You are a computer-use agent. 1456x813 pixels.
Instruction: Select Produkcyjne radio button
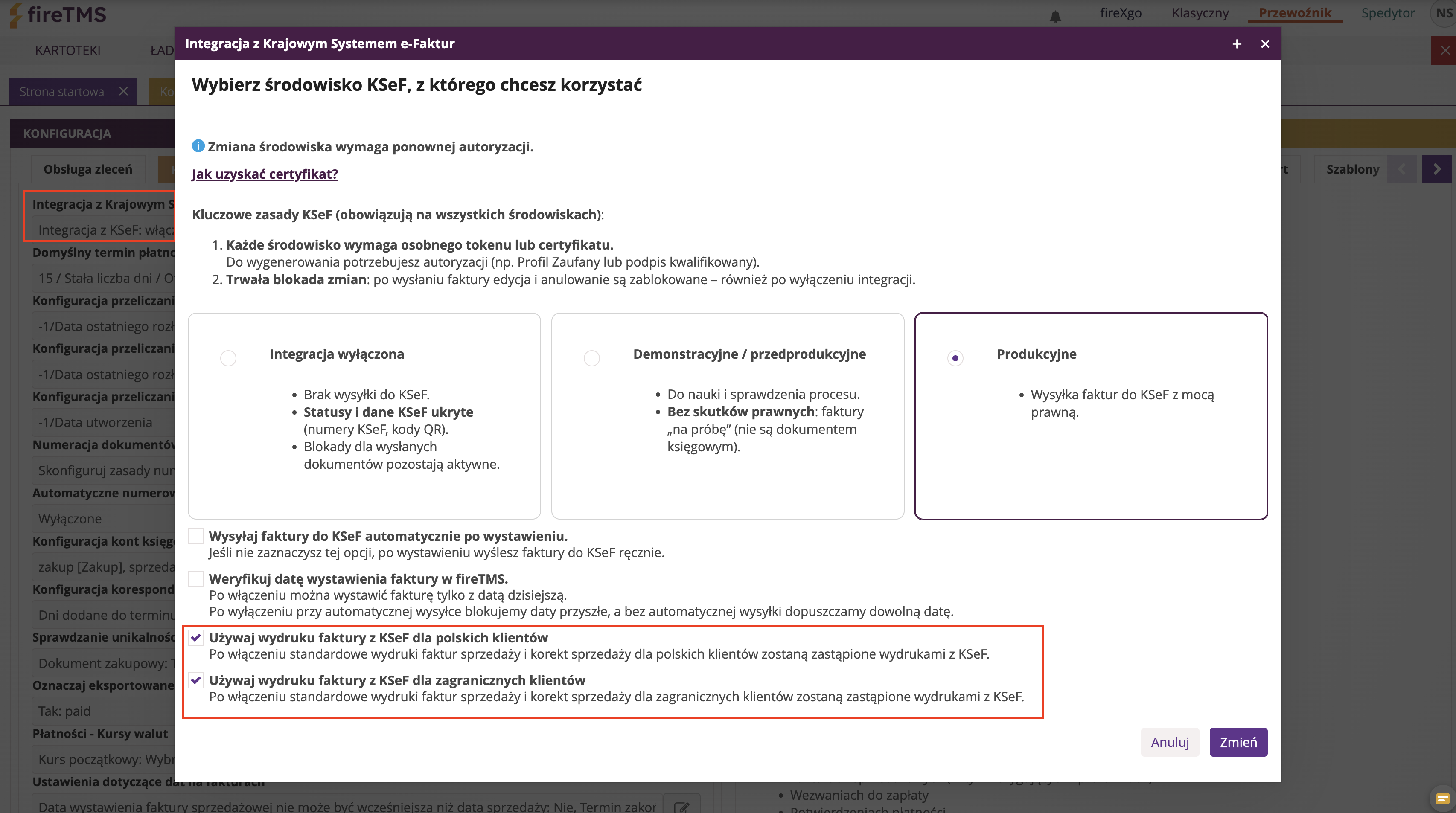[955, 357]
